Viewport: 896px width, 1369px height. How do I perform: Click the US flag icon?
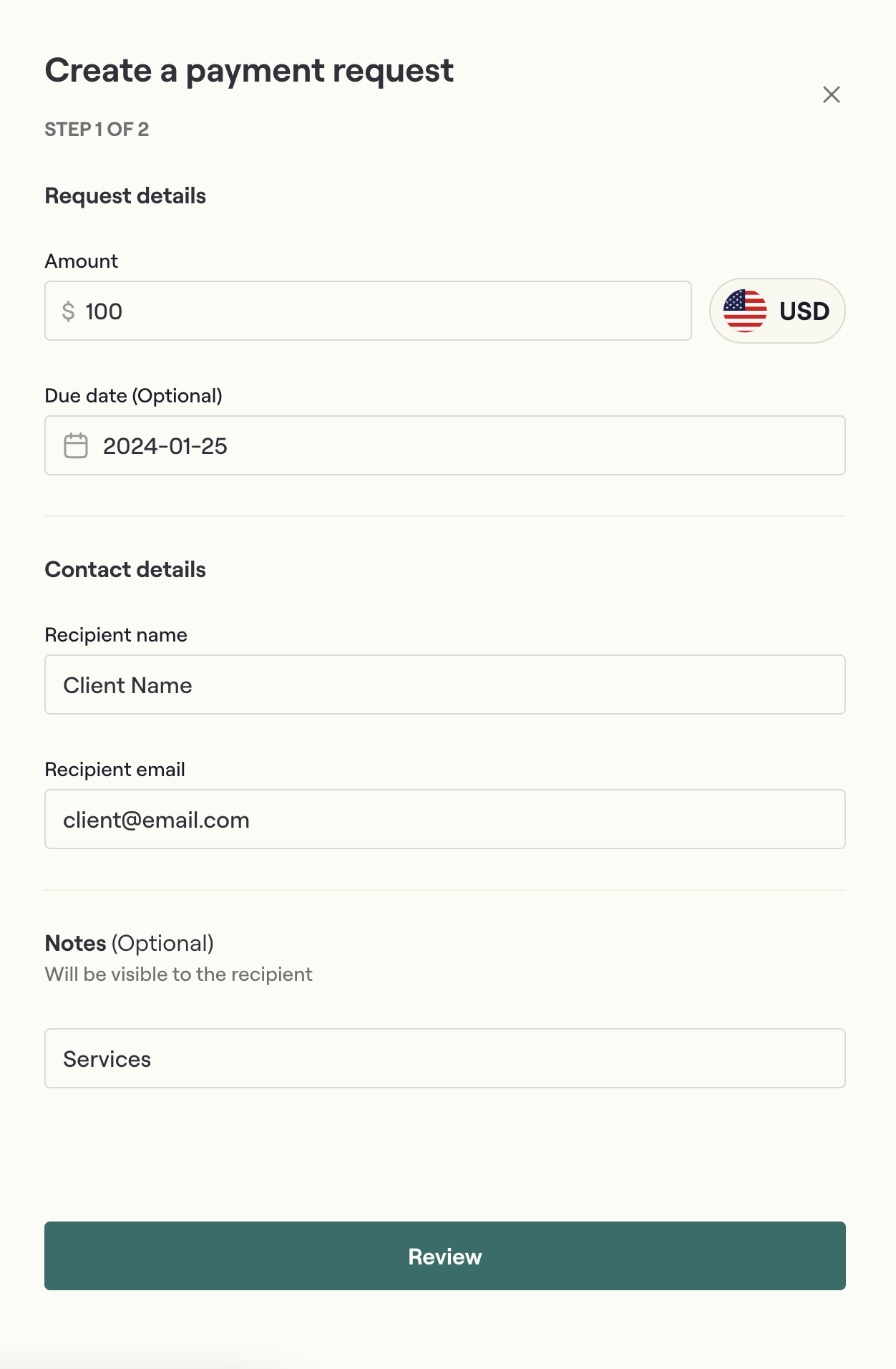pyautogui.click(x=744, y=311)
